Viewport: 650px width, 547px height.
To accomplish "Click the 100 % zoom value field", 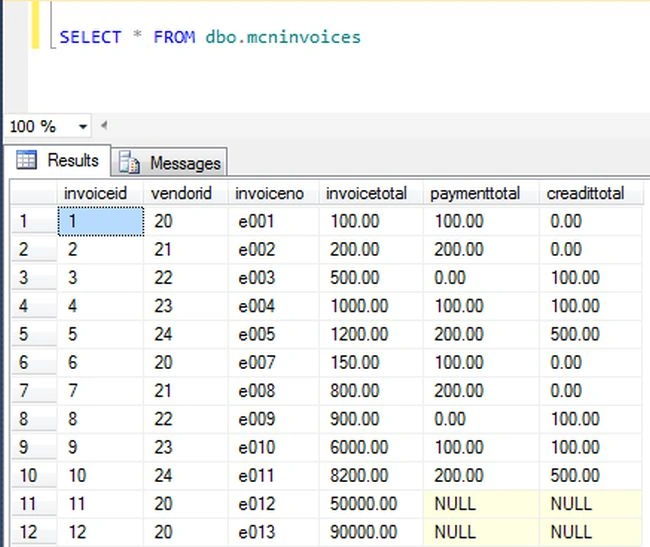I will (x=41, y=126).
